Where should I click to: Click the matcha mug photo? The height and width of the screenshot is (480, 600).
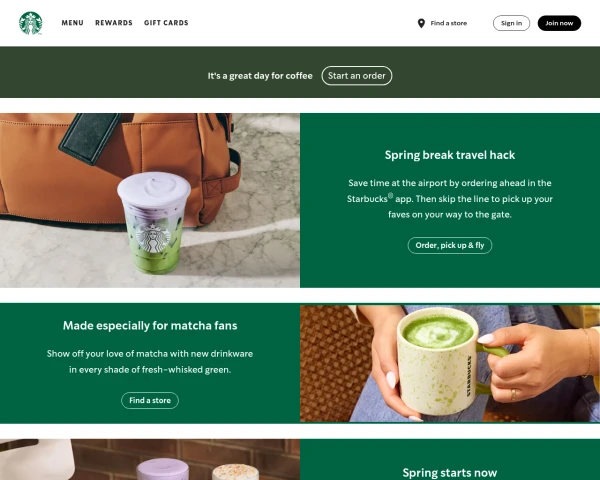450,364
